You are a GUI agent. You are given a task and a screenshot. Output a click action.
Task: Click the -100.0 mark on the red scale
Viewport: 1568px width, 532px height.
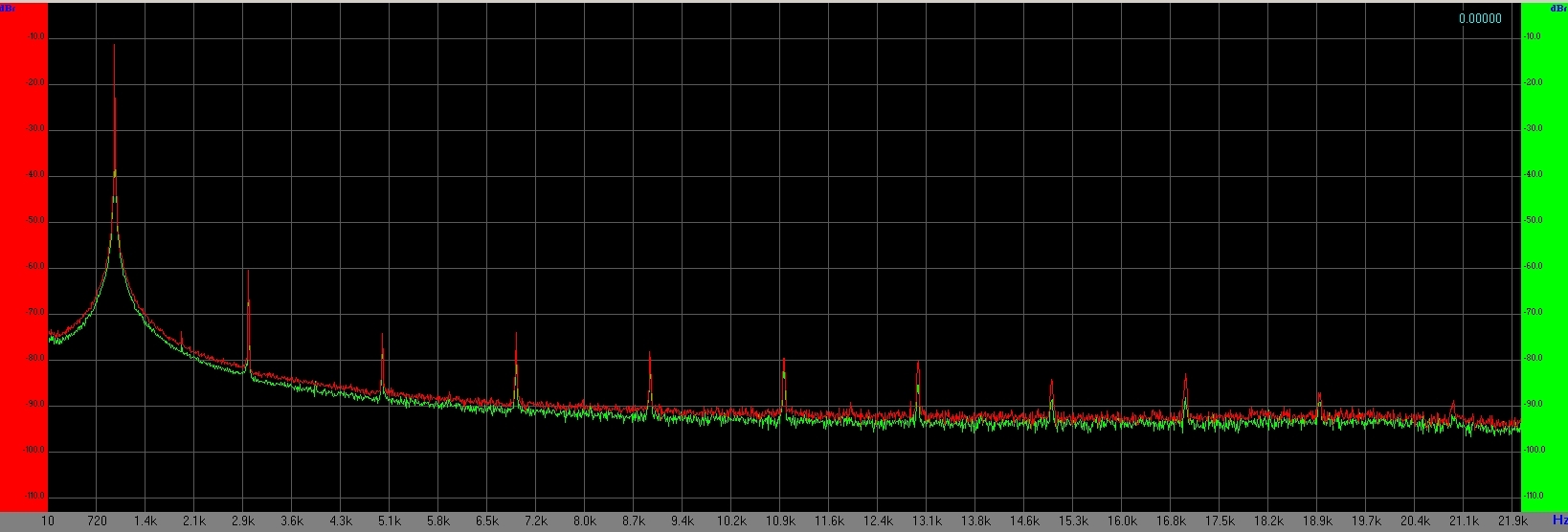tap(34, 450)
